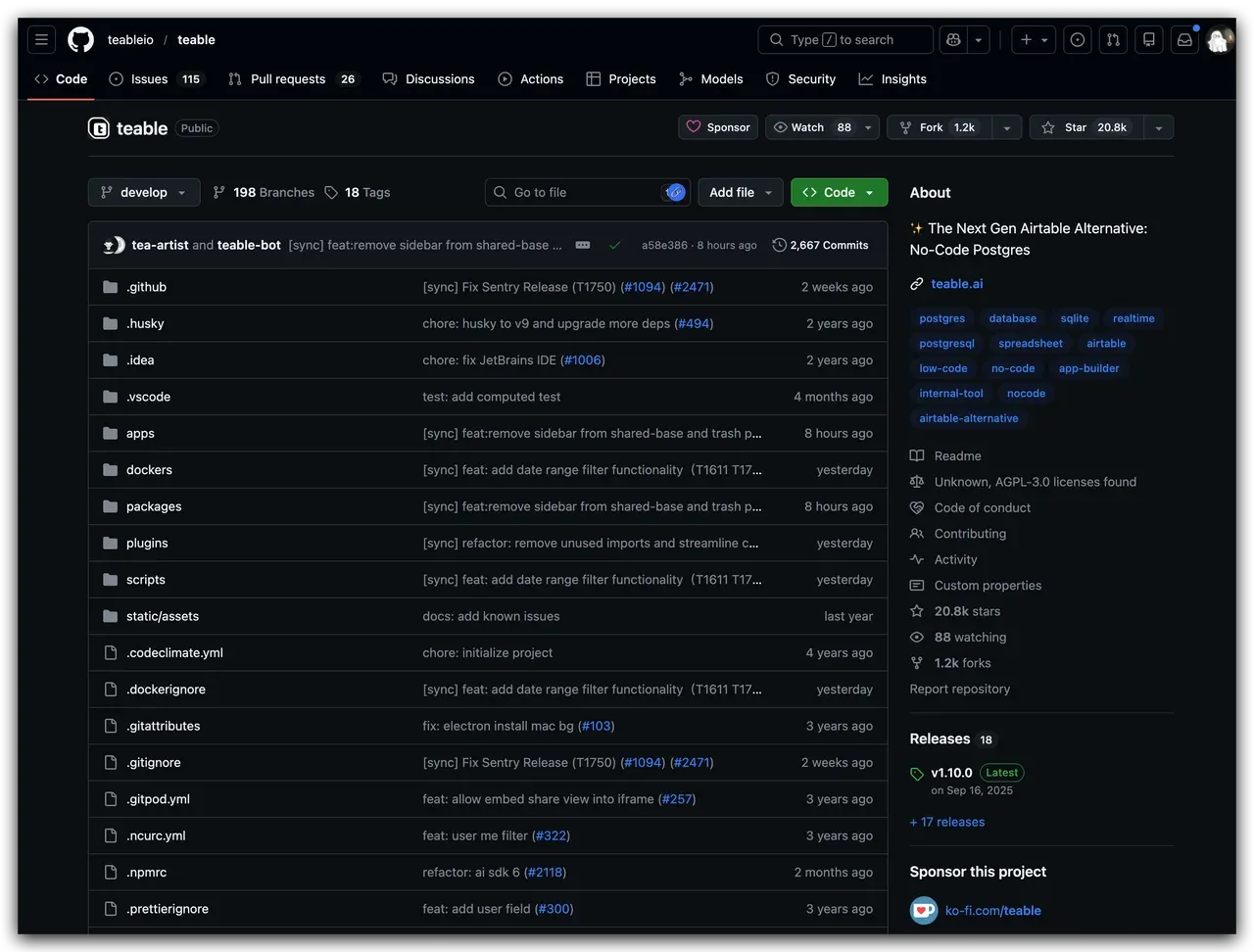Fork the teable repository
The image size is (1254, 952).
940,127
